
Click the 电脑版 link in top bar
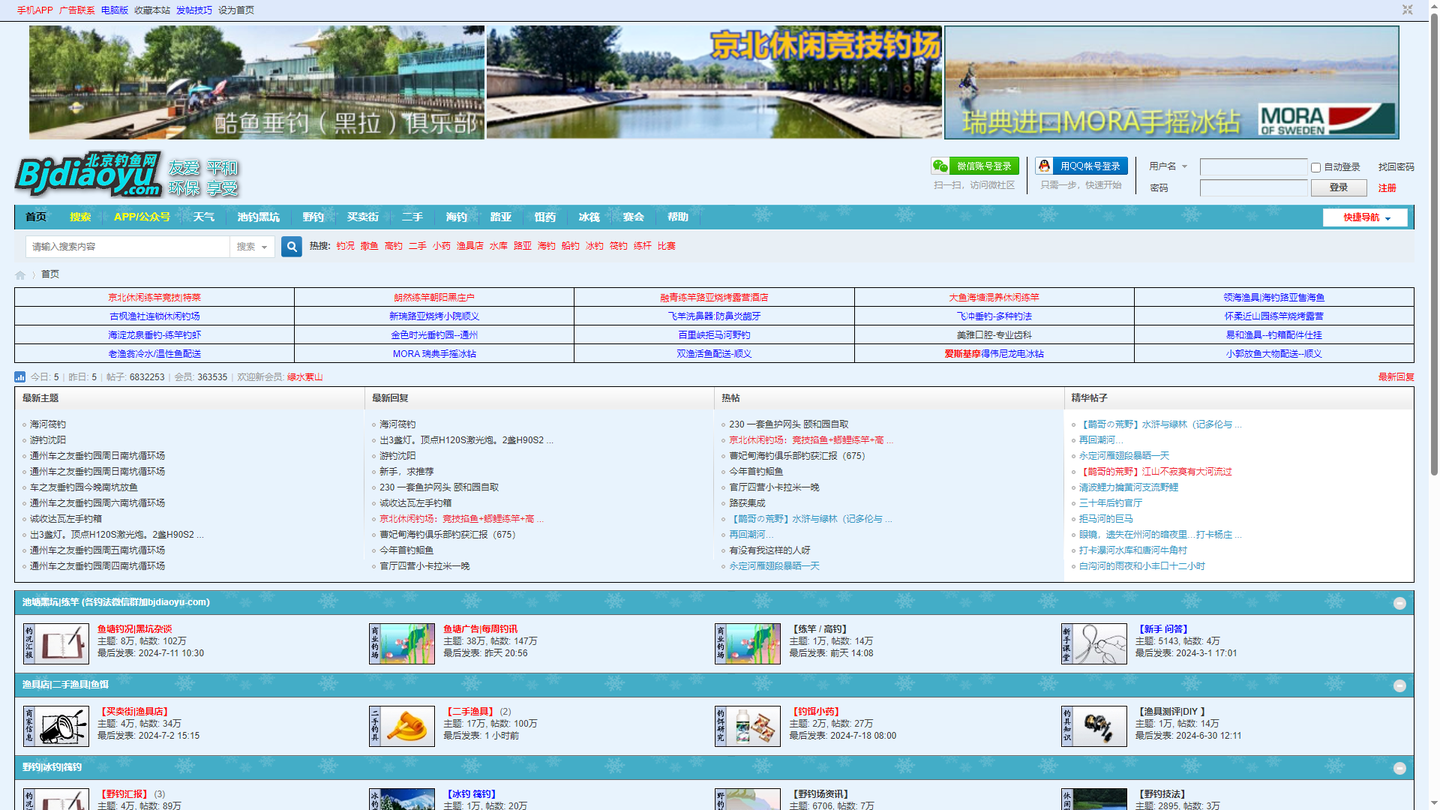pyautogui.click(x=115, y=10)
